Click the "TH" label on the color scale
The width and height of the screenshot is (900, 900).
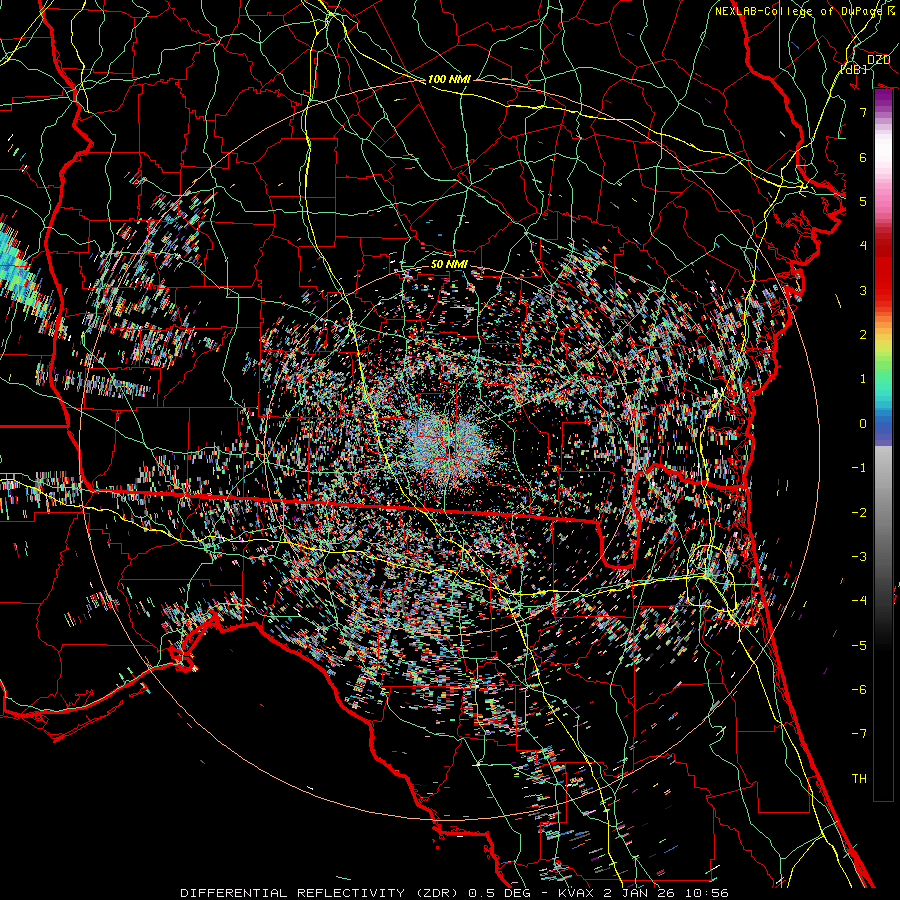(x=859, y=779)
